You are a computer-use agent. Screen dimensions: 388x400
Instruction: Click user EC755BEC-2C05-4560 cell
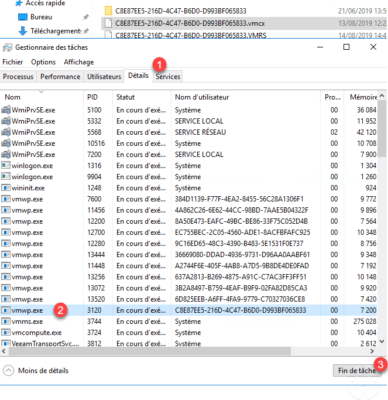(x=242, y=232)
